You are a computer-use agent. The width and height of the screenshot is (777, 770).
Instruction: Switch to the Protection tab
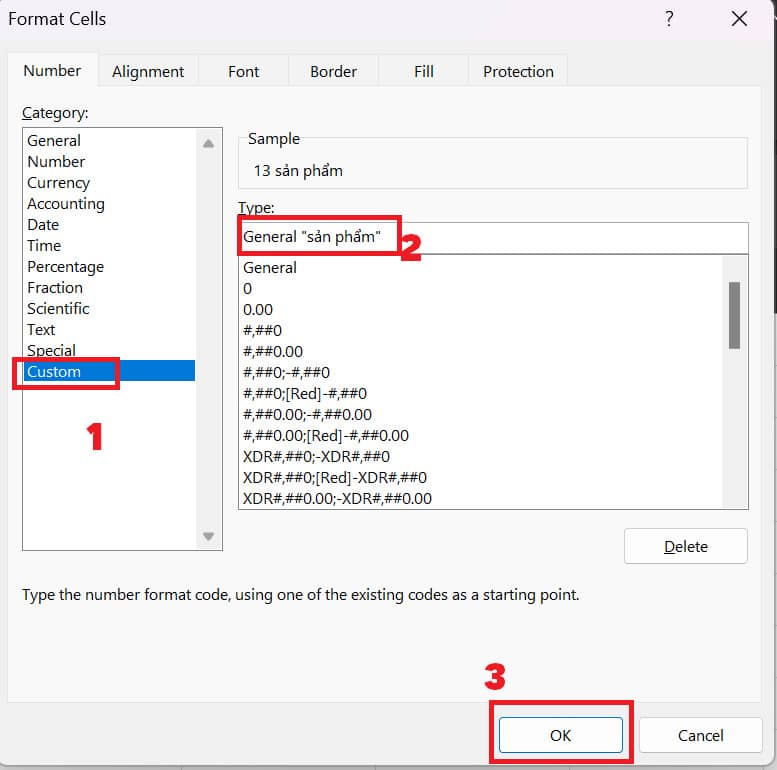518,72
